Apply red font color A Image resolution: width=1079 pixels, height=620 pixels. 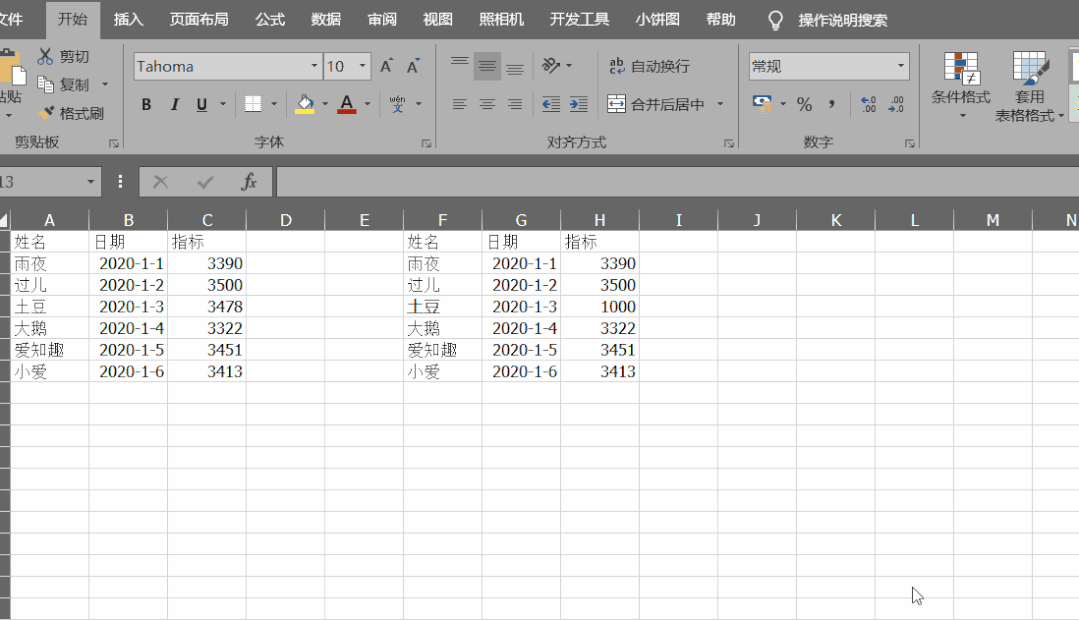tap(347, 104)
